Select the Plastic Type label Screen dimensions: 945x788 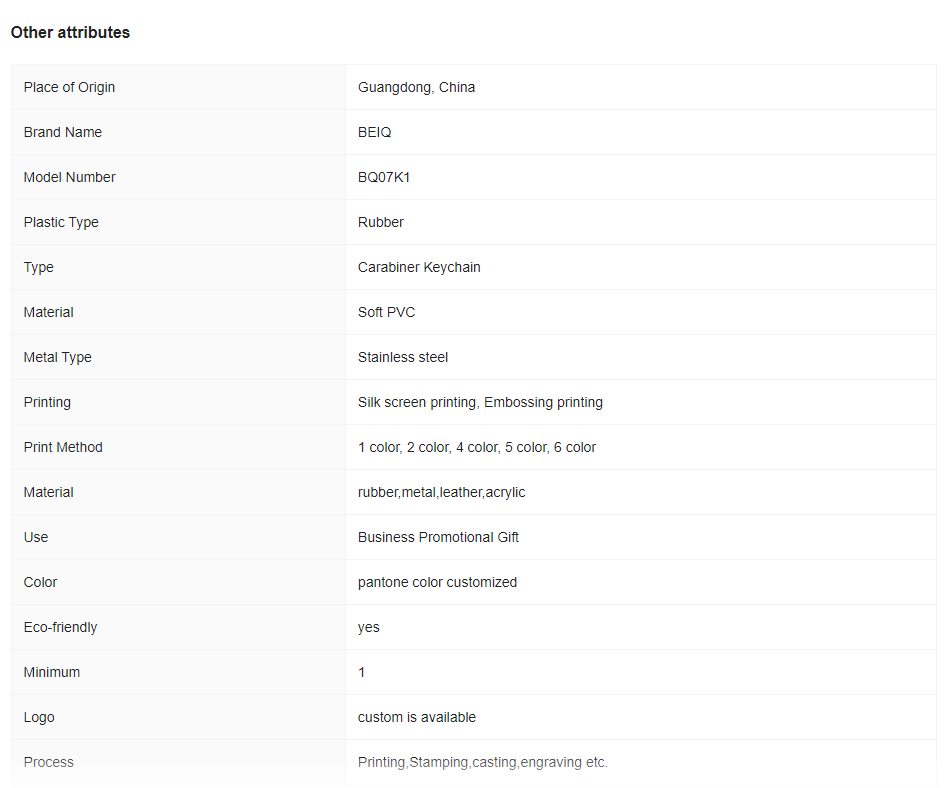point(61,222)
